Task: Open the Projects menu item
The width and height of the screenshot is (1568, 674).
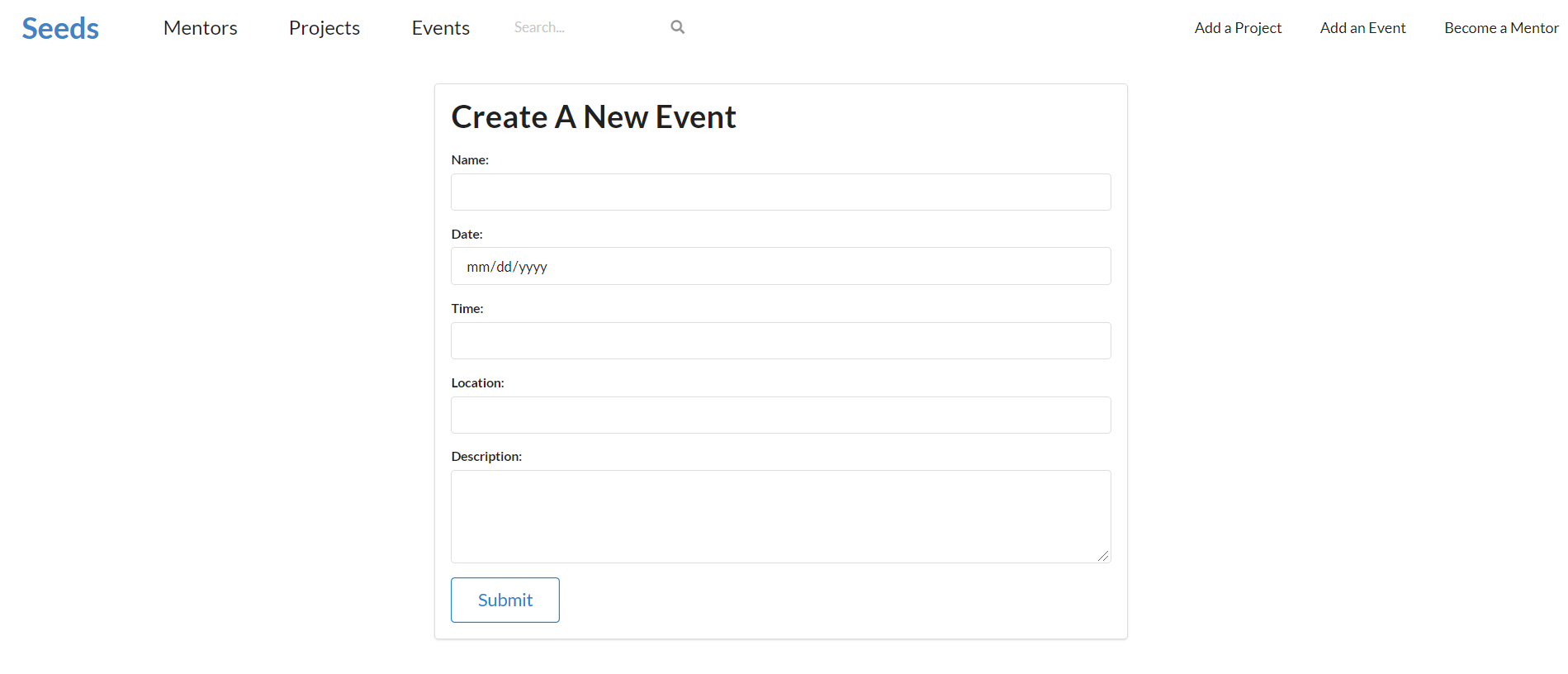Action: coord(324,28)
